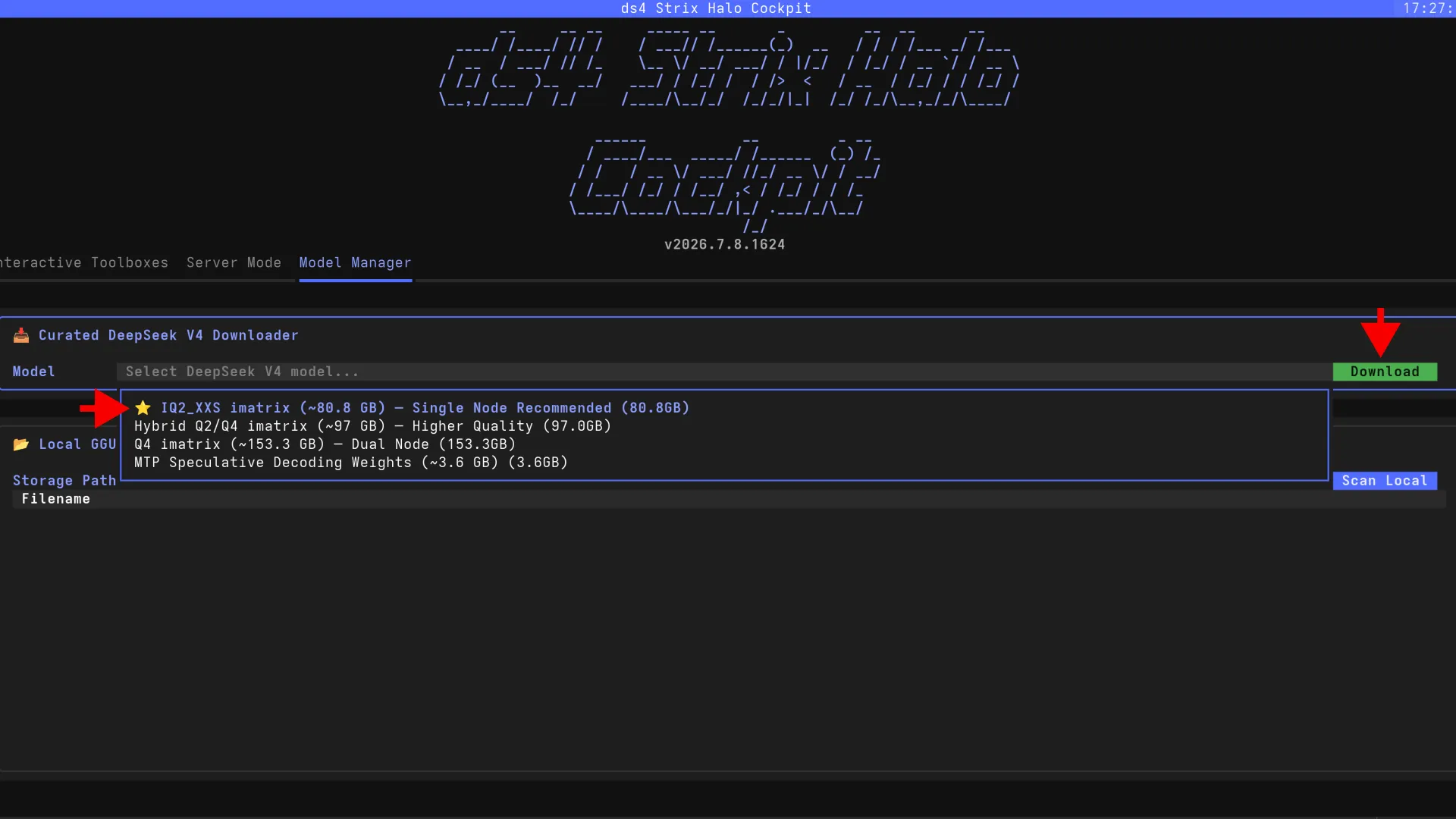Click the Curated DeepSeek V4 Downloader heading
The width and height of the screenshot is (1456, 819).
[x=168, y=335]
